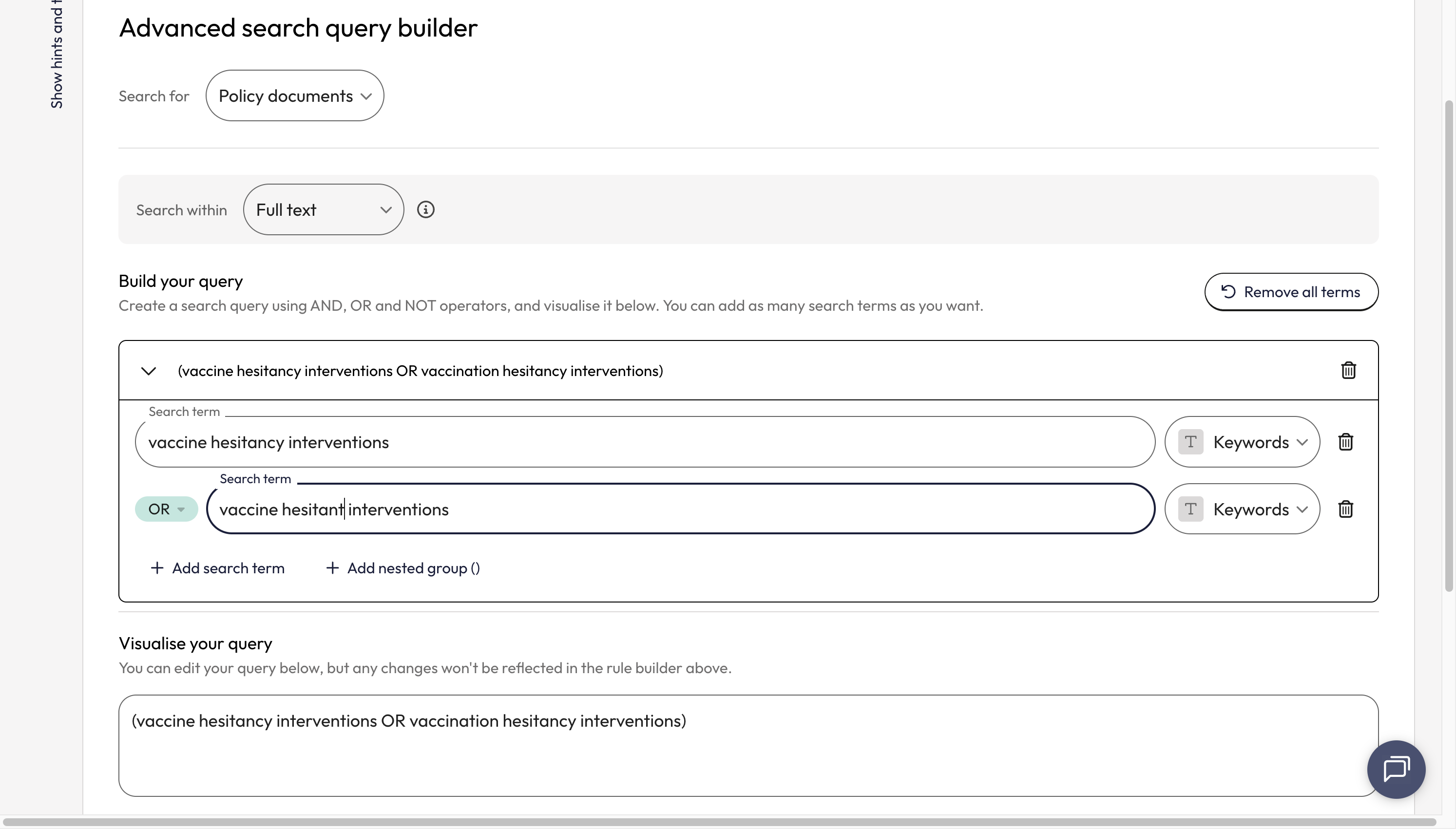Open the chat support widget
The width and height of the screenshot is (1456, 829).
point(1396,769)
